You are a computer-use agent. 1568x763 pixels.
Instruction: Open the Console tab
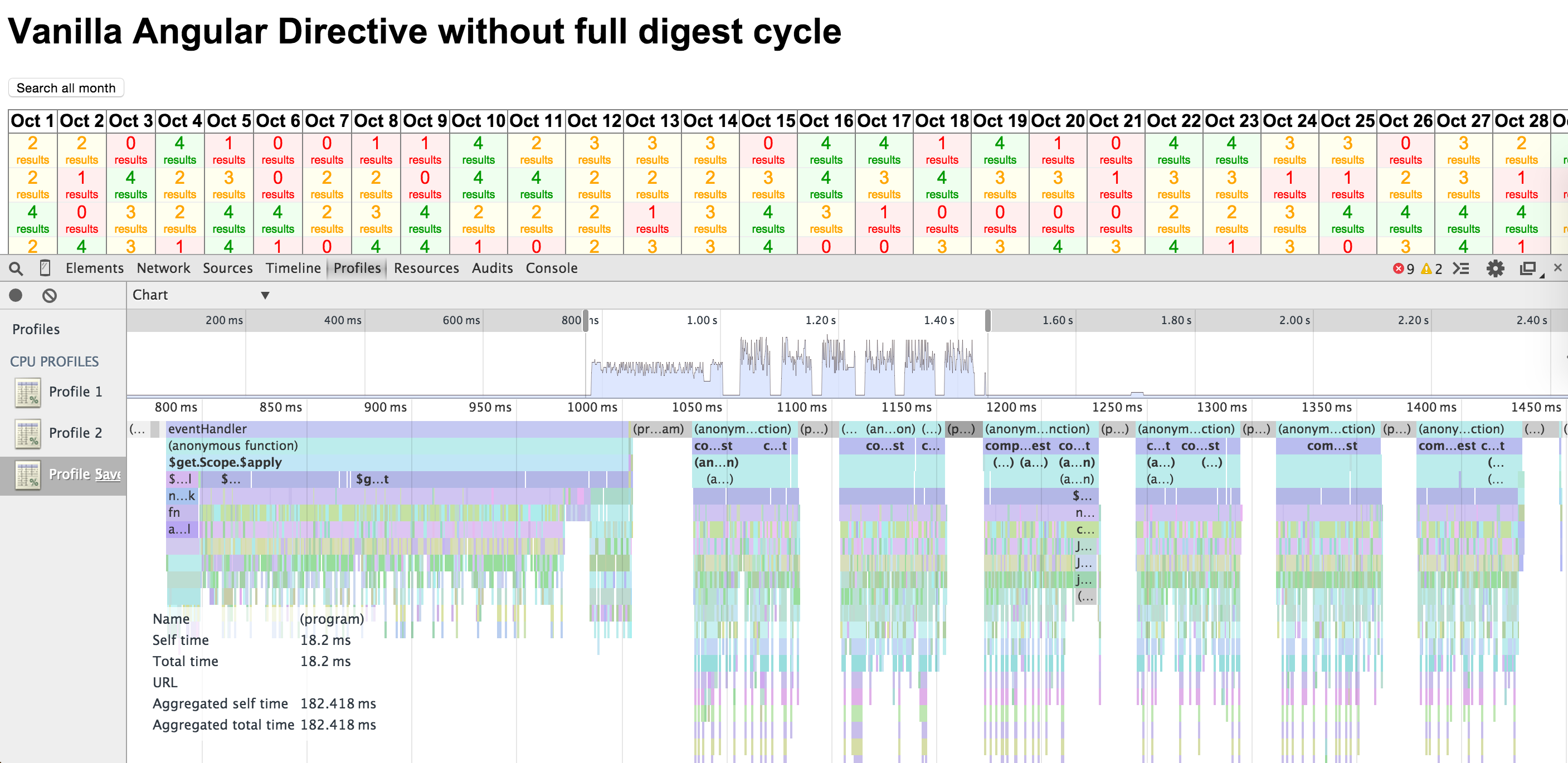point(551,268)
